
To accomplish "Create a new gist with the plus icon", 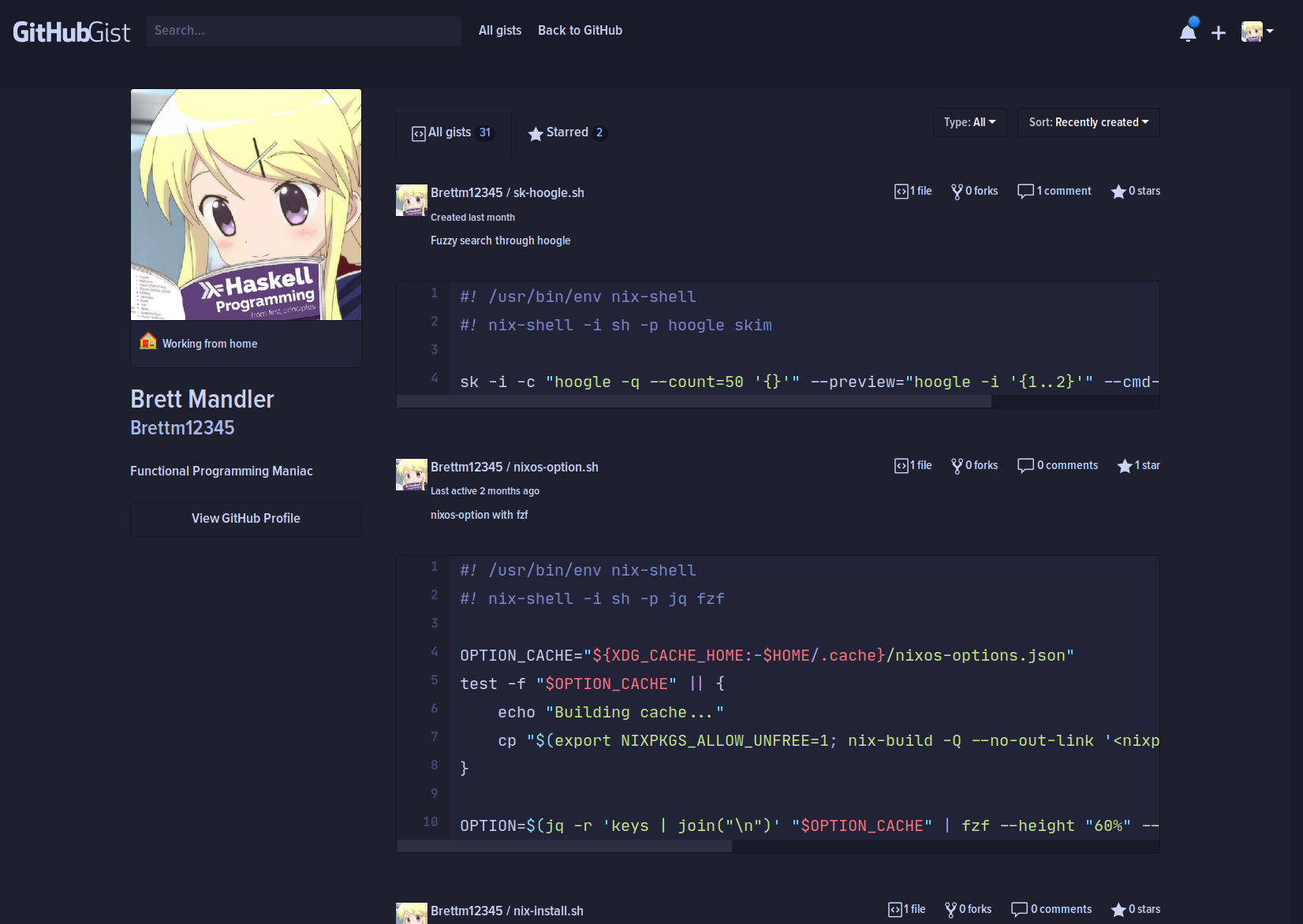I will click(1218, 32).
